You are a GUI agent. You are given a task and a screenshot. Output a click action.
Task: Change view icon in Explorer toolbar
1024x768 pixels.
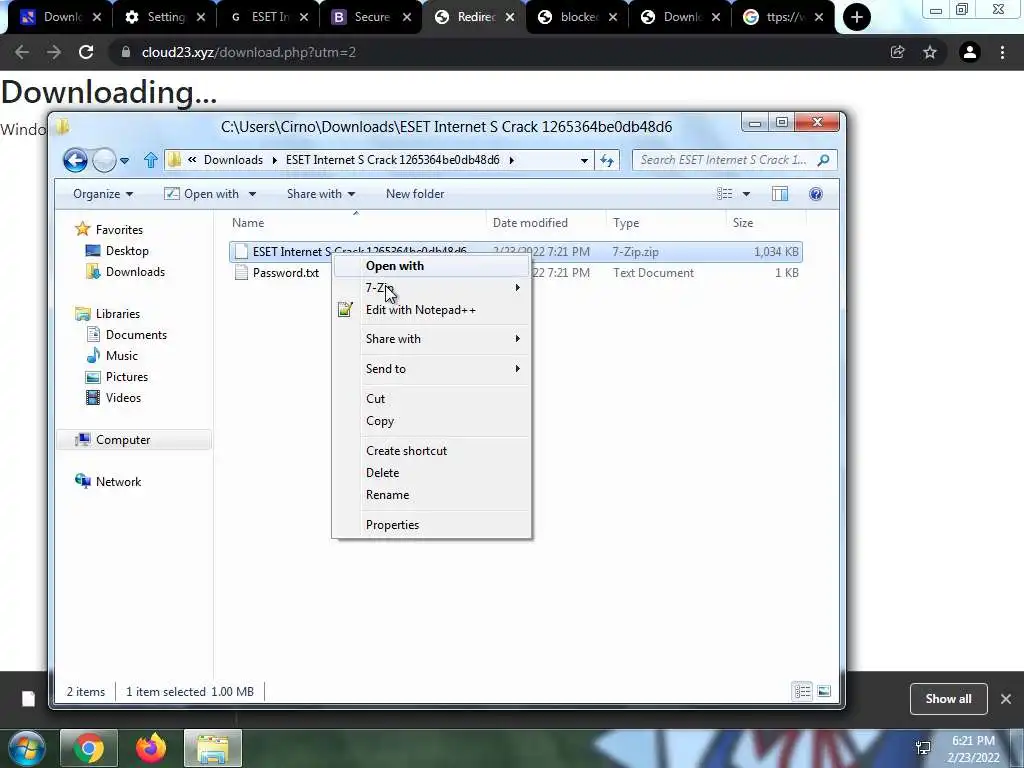click(724, 194)
